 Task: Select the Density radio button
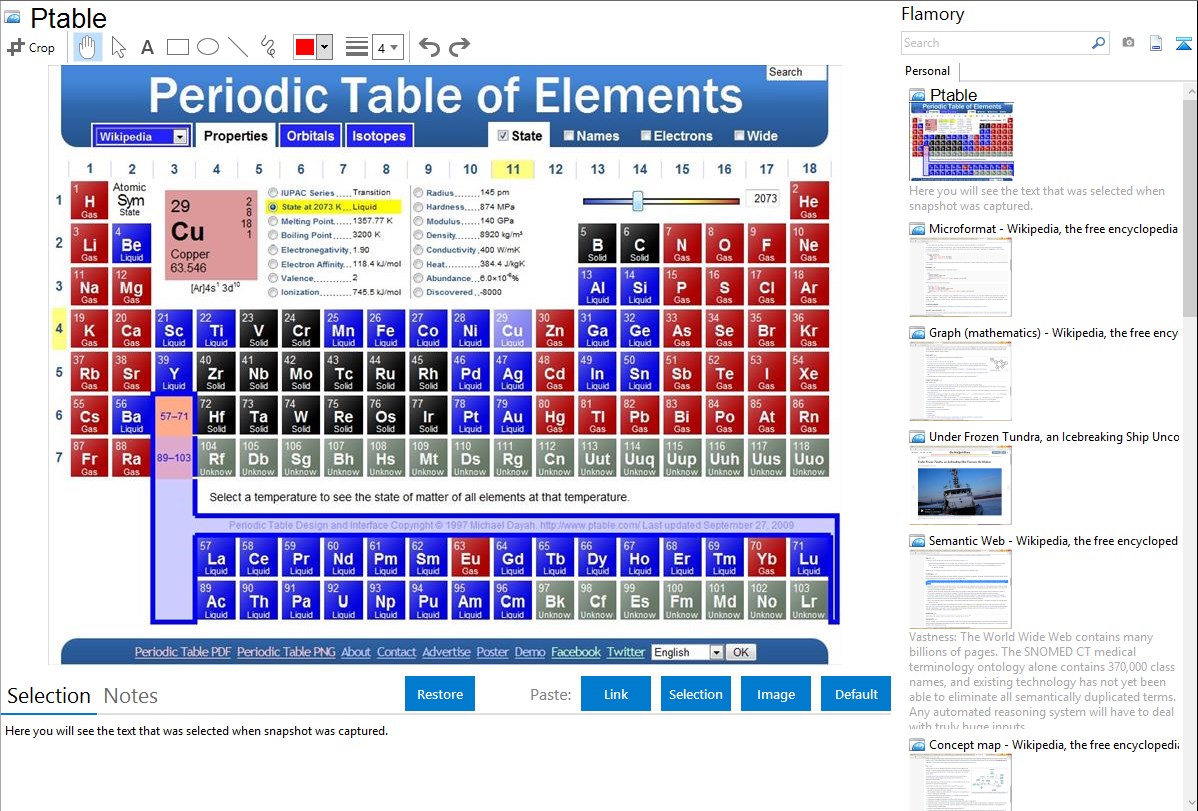(418, 235)
